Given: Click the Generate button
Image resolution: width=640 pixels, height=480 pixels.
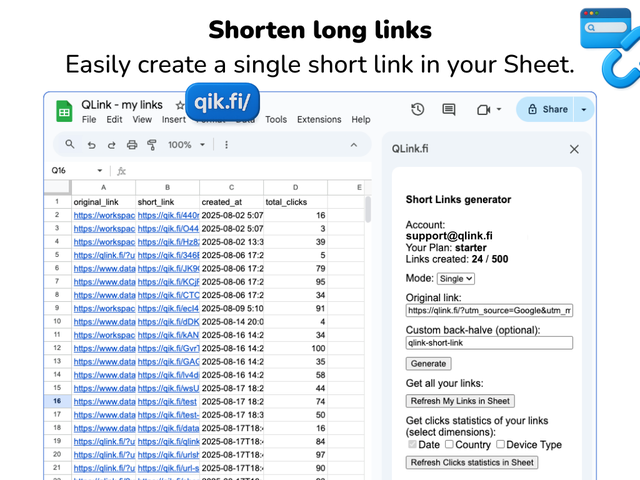Looking at the screenshot, I should (x=429, y=364).
